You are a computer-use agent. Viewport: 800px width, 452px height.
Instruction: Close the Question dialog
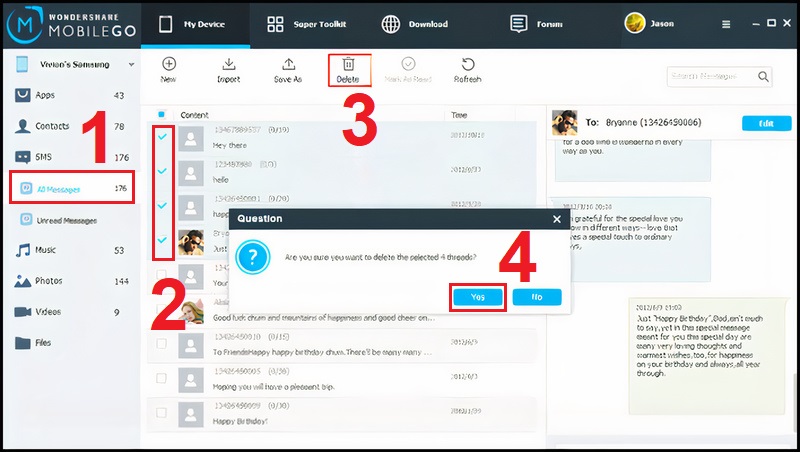click(557, 219)
